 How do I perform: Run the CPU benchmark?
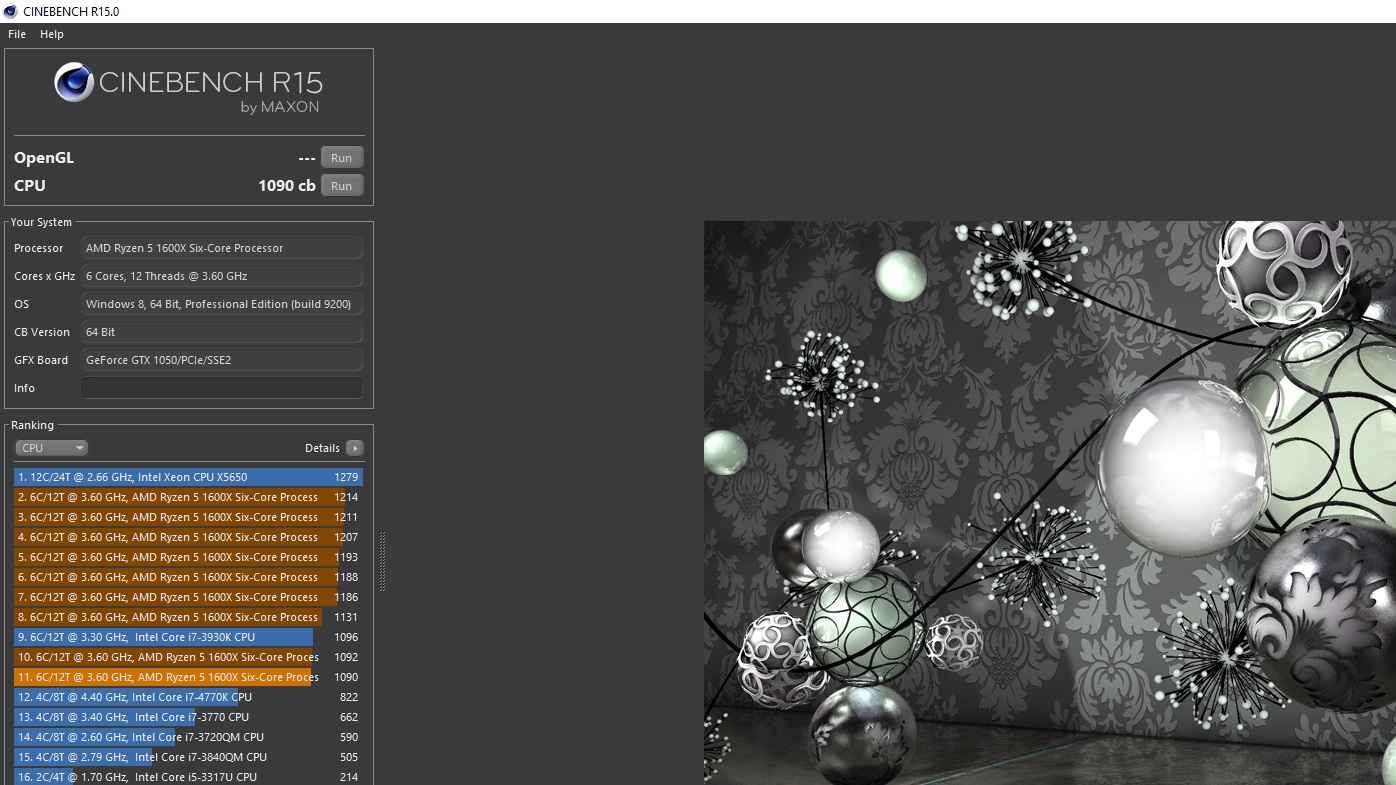point(342,186)
